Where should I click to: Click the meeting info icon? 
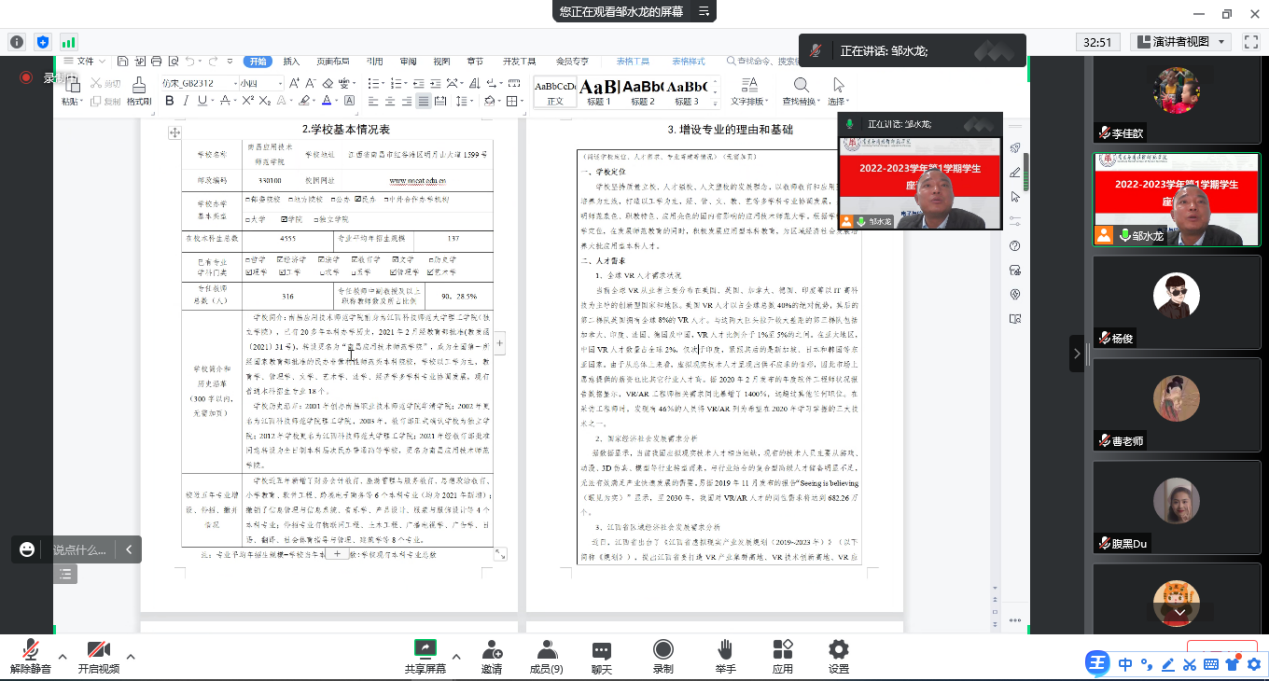16,42
